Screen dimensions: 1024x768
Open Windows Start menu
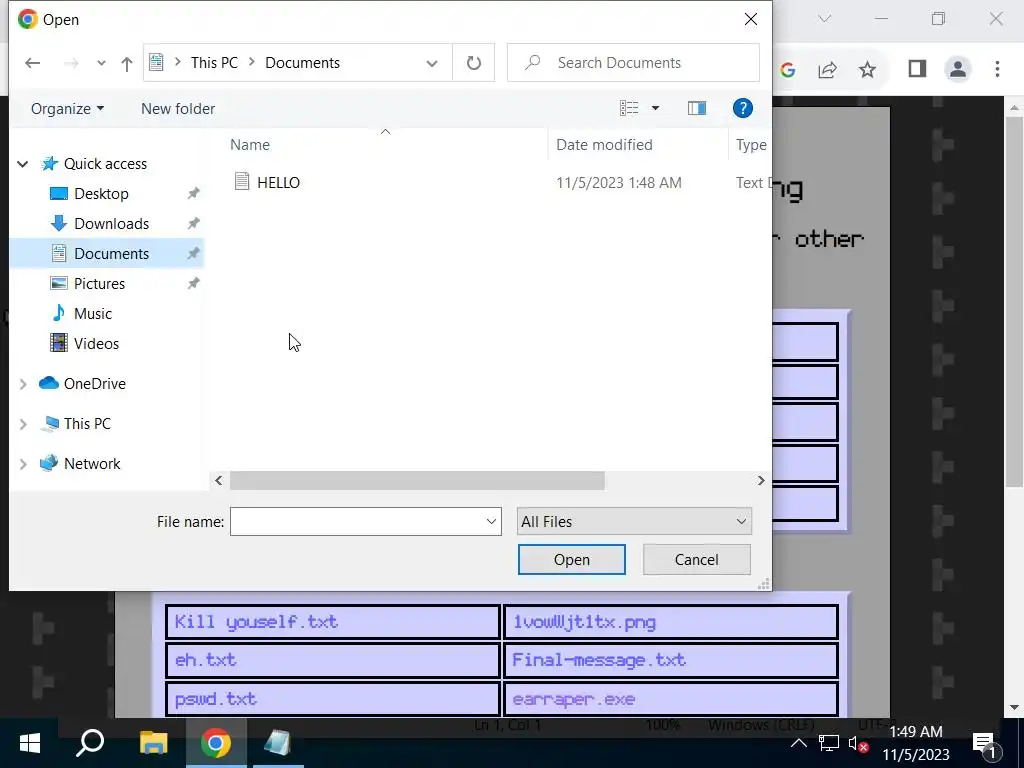pyautogui.click(x=29, y=743)
